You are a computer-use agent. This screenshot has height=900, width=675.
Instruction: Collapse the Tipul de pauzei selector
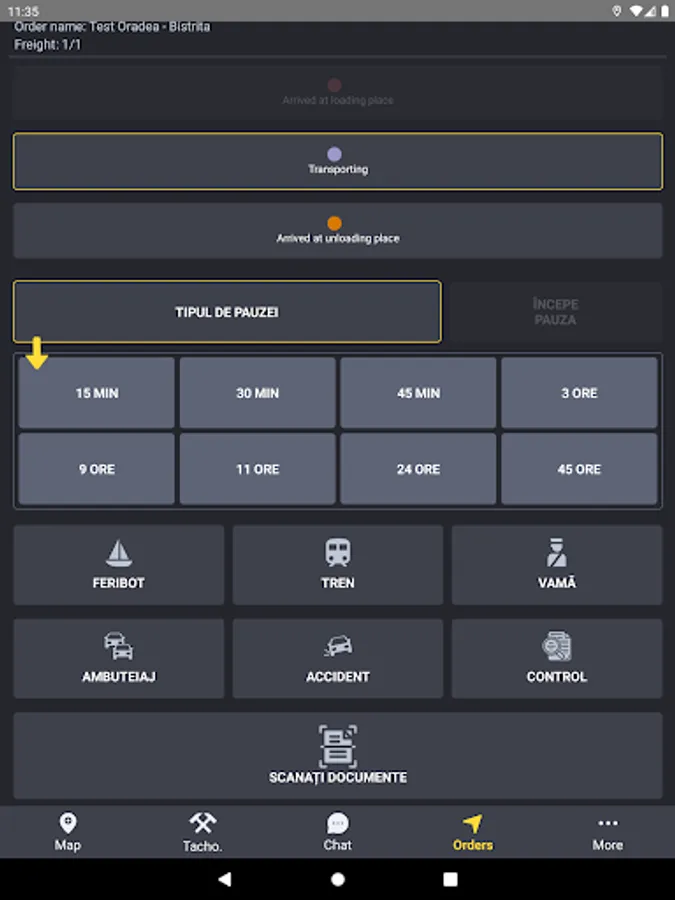click(227, 312)
